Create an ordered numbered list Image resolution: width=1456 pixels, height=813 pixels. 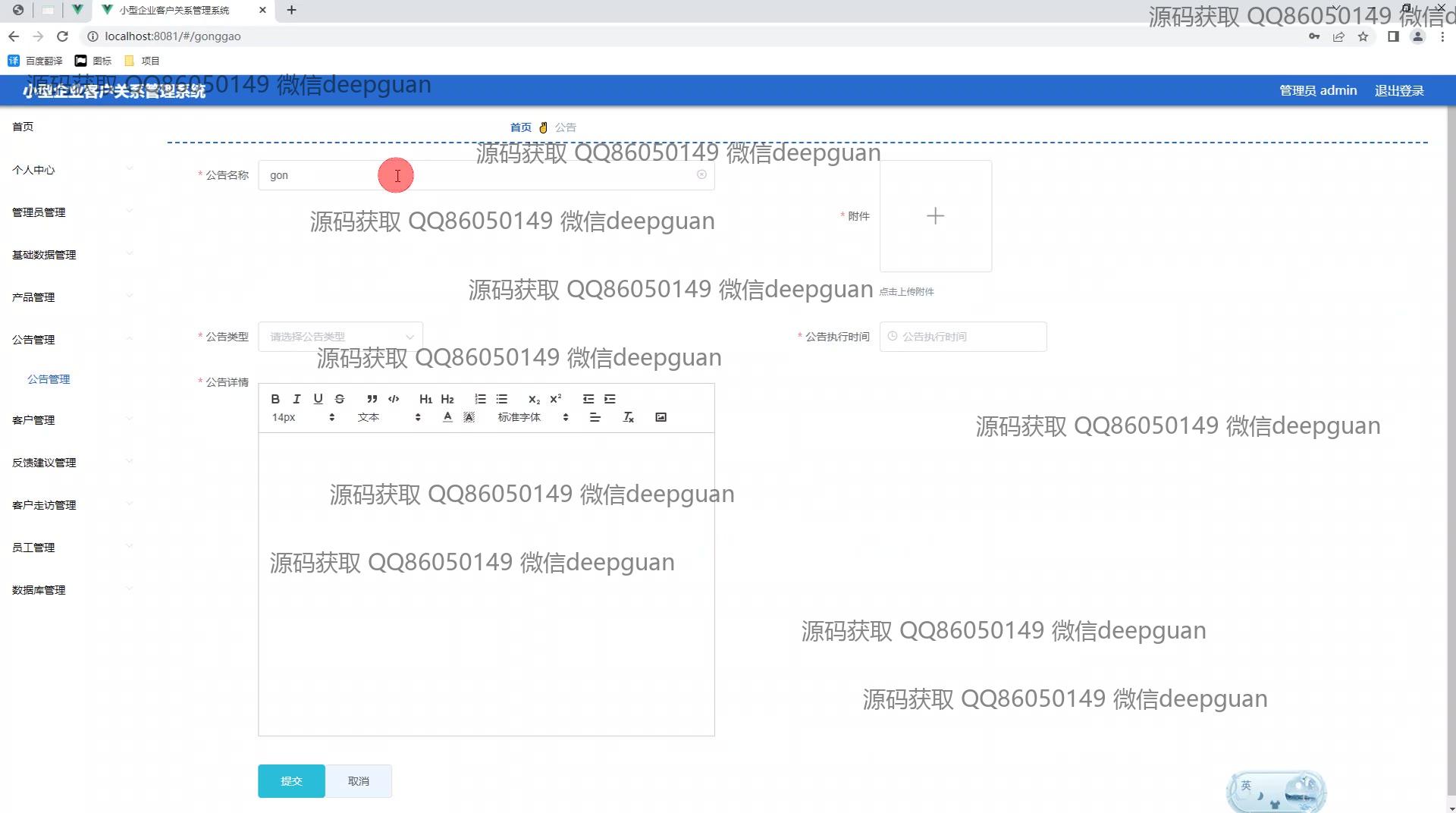coord(480,399)
